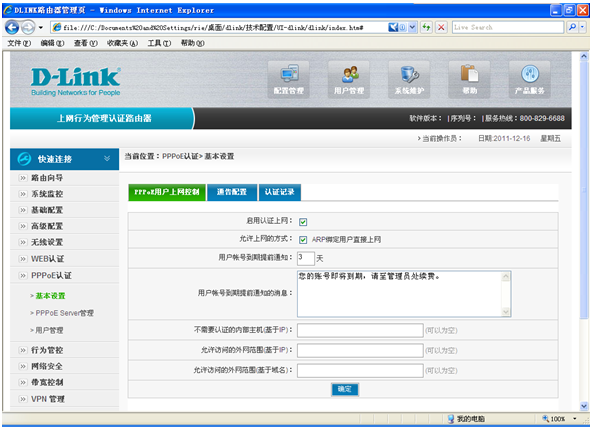Screen dimensions: 593x431
Task: Click the browser Forward arrow button
Action: pos(28,27)
